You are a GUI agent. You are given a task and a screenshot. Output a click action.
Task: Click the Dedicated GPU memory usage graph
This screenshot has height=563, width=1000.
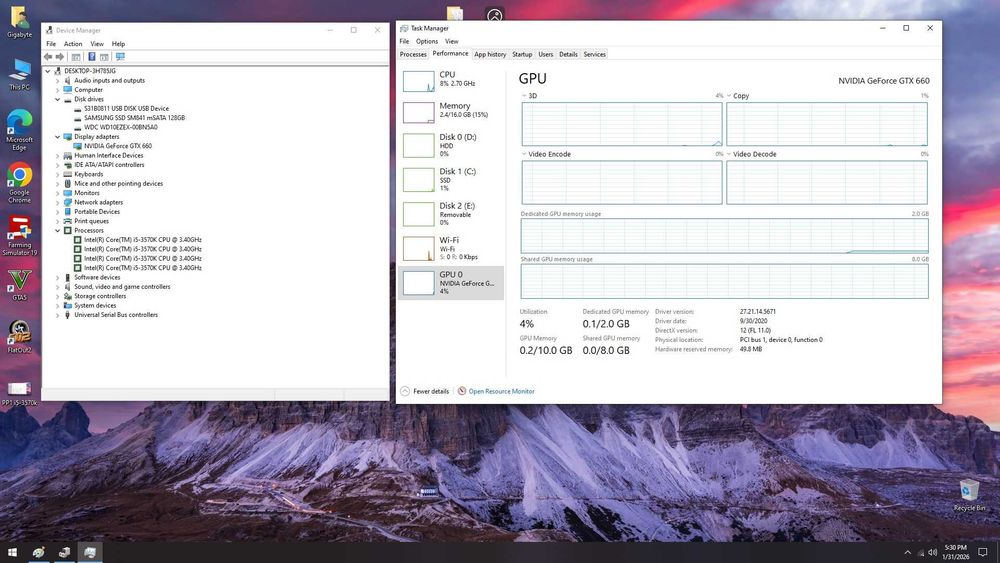click(724, 236)
